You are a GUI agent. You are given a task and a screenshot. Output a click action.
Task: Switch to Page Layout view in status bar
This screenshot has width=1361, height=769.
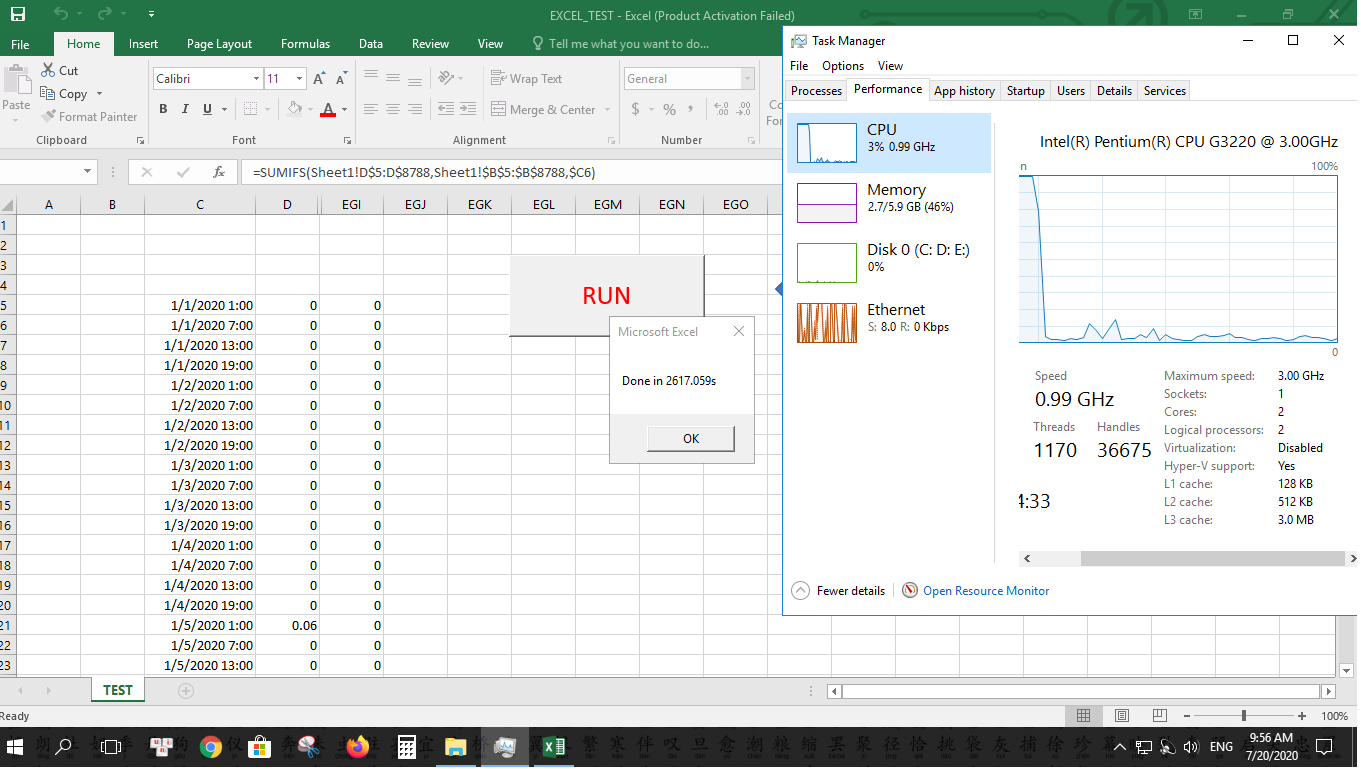tap(1121, 716)
